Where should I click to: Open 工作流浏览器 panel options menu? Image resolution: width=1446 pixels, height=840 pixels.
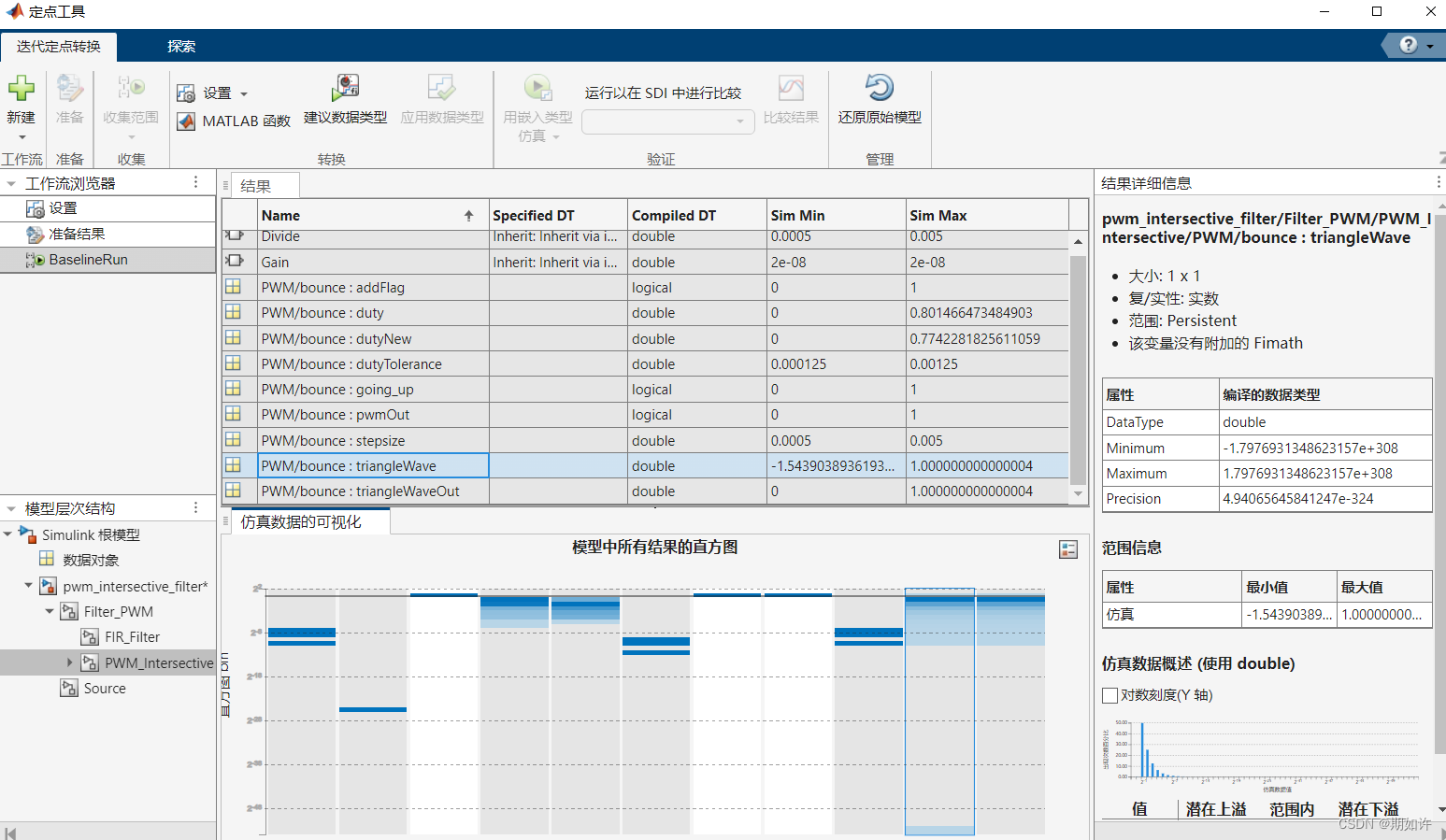click(195, 182)
